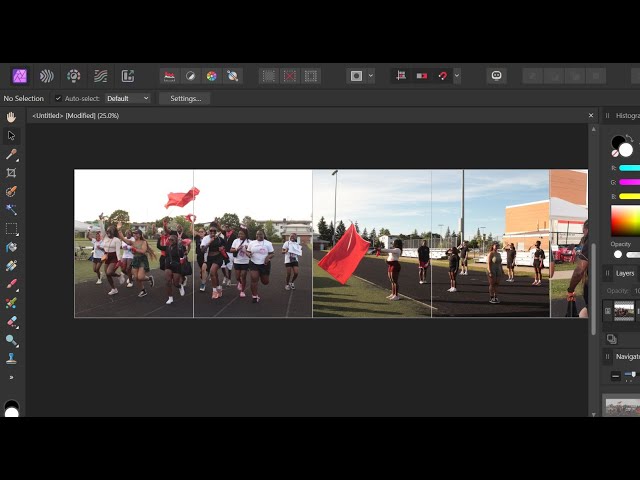Adjust the G magenta color slider
The width and height of the screenshot is (640, 480).
[x=629, y=182]
